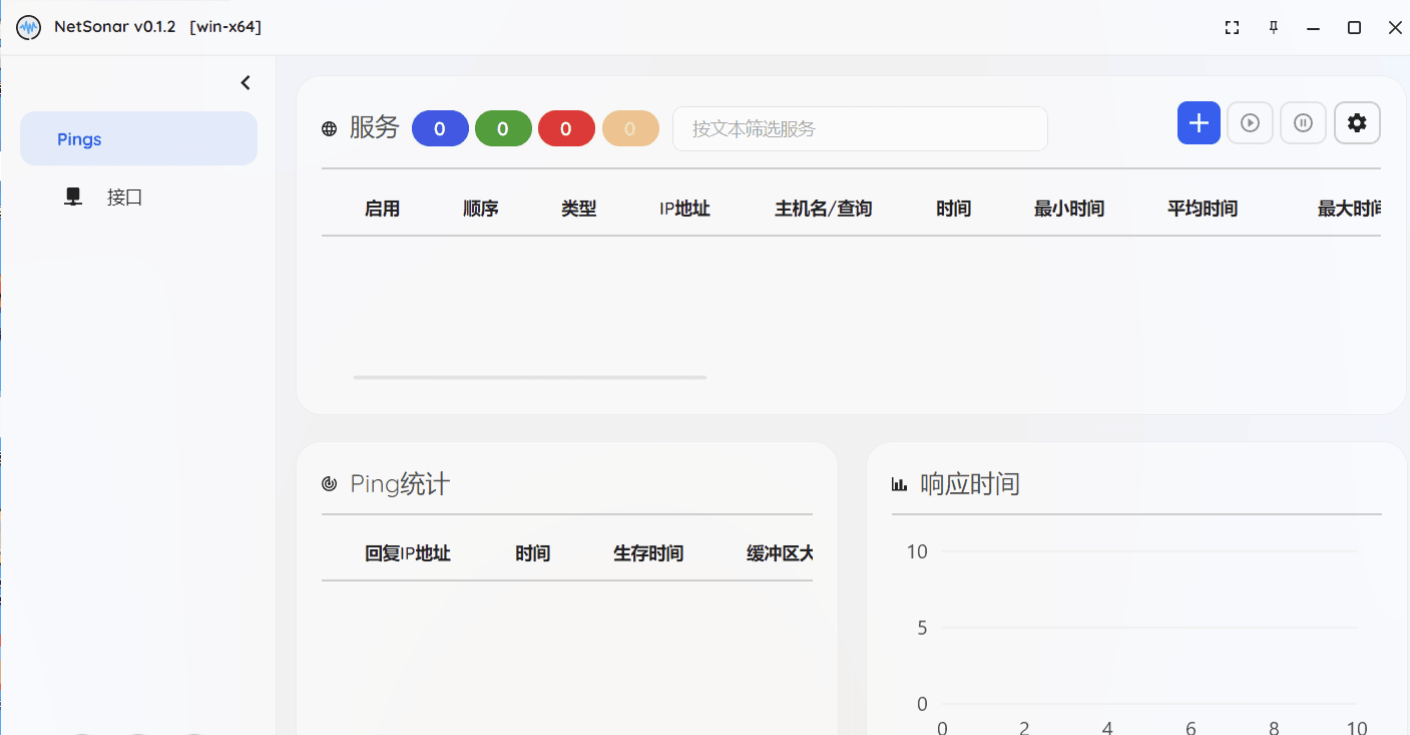Toggle always-on-top with the pin icon
This screenshot has width=1410, height=735.
1272,27
